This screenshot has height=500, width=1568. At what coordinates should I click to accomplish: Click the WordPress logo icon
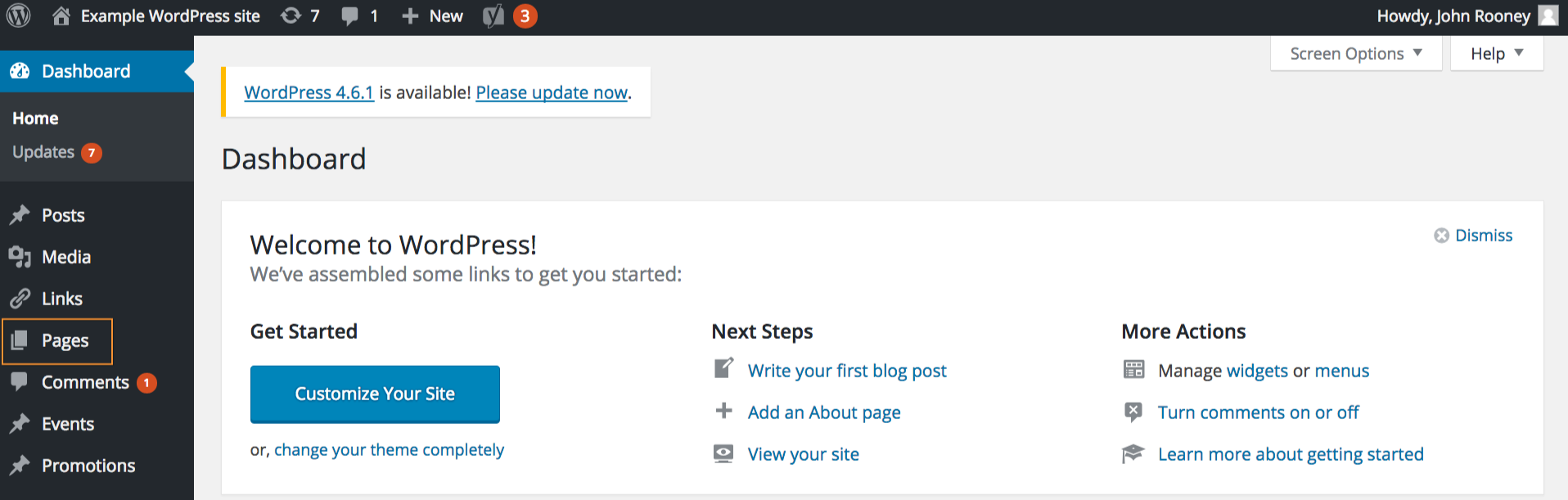(18, 16)
